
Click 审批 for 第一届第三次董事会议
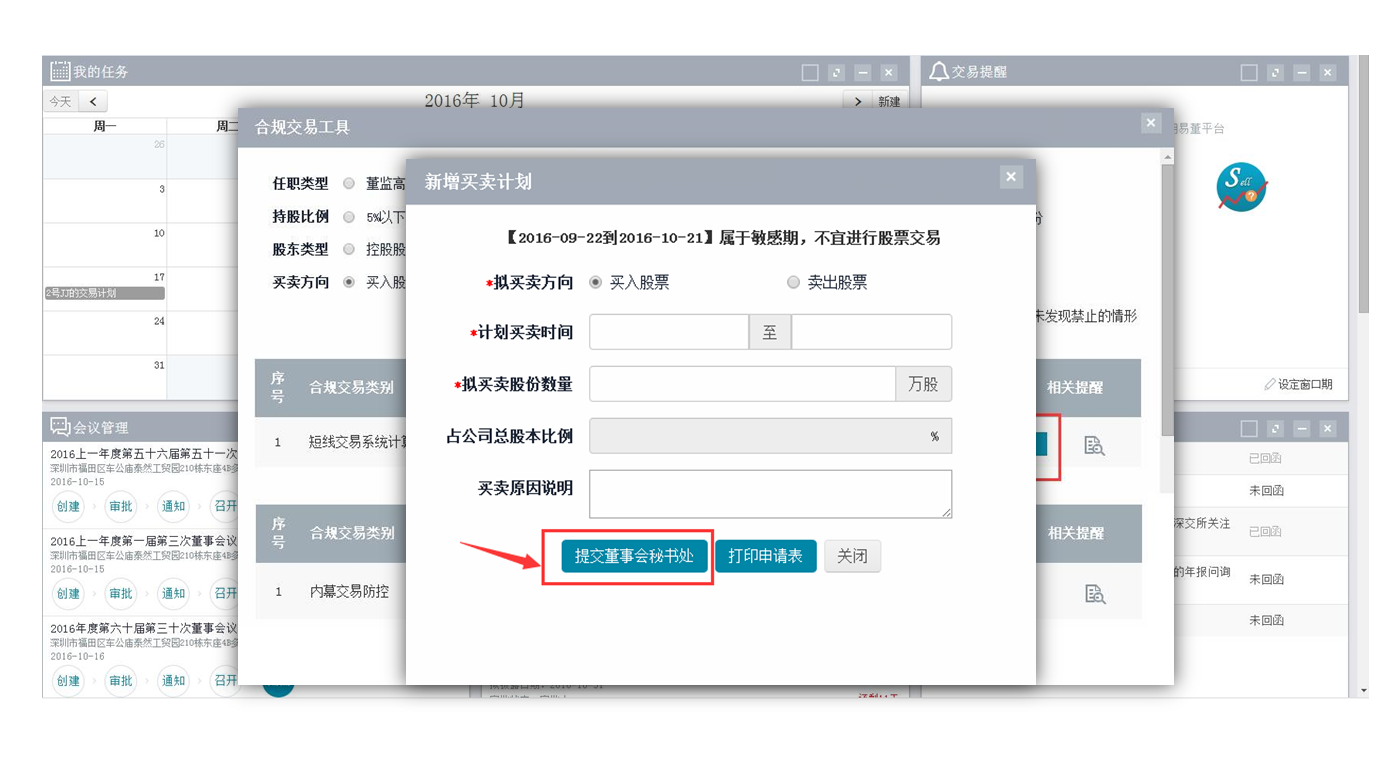pyautogui.click(x=121, y=593)
